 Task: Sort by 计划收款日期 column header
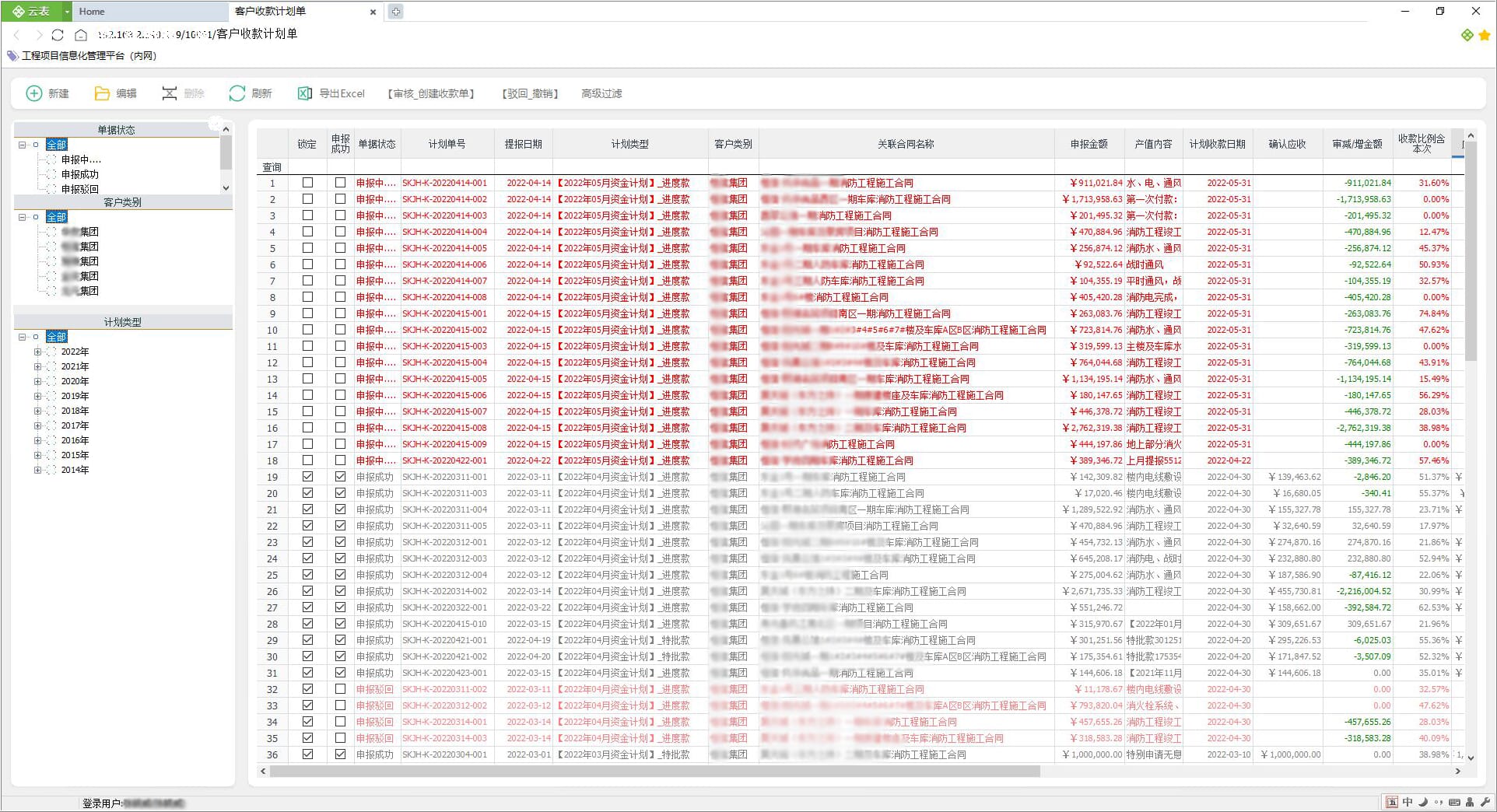(x=1217, y=144)
